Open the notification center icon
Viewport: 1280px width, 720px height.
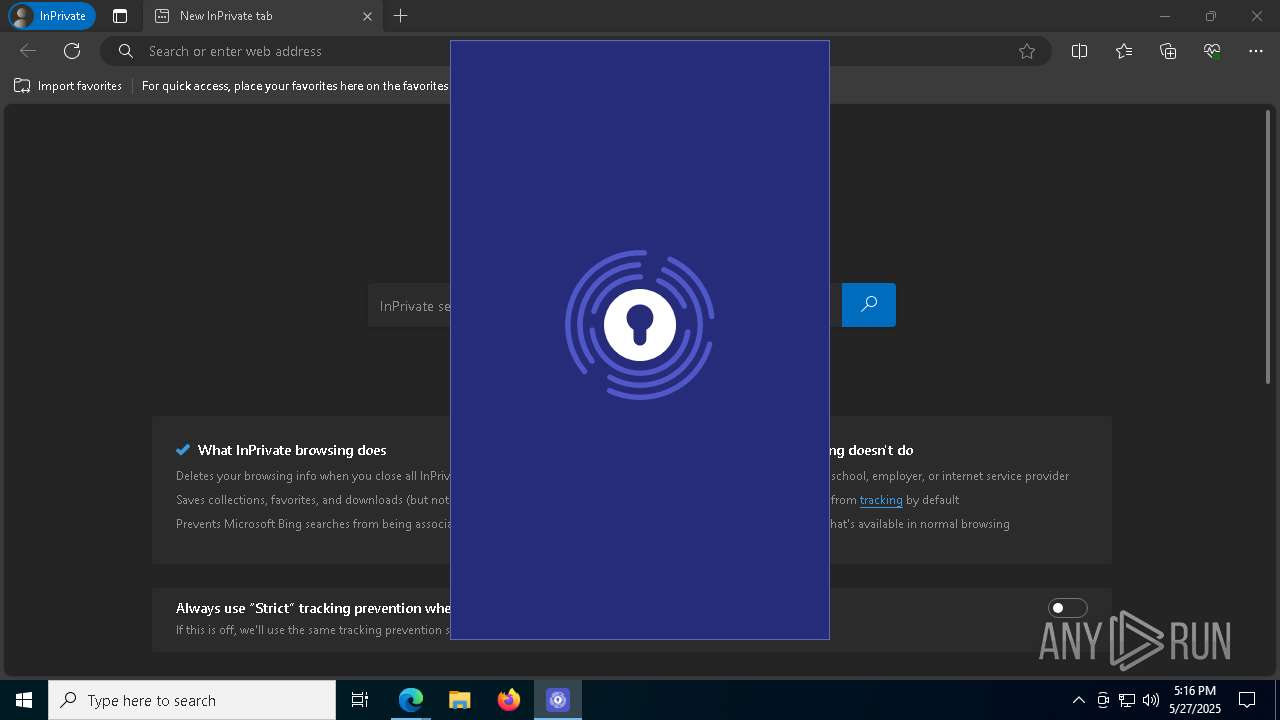tap(1247, 700)
